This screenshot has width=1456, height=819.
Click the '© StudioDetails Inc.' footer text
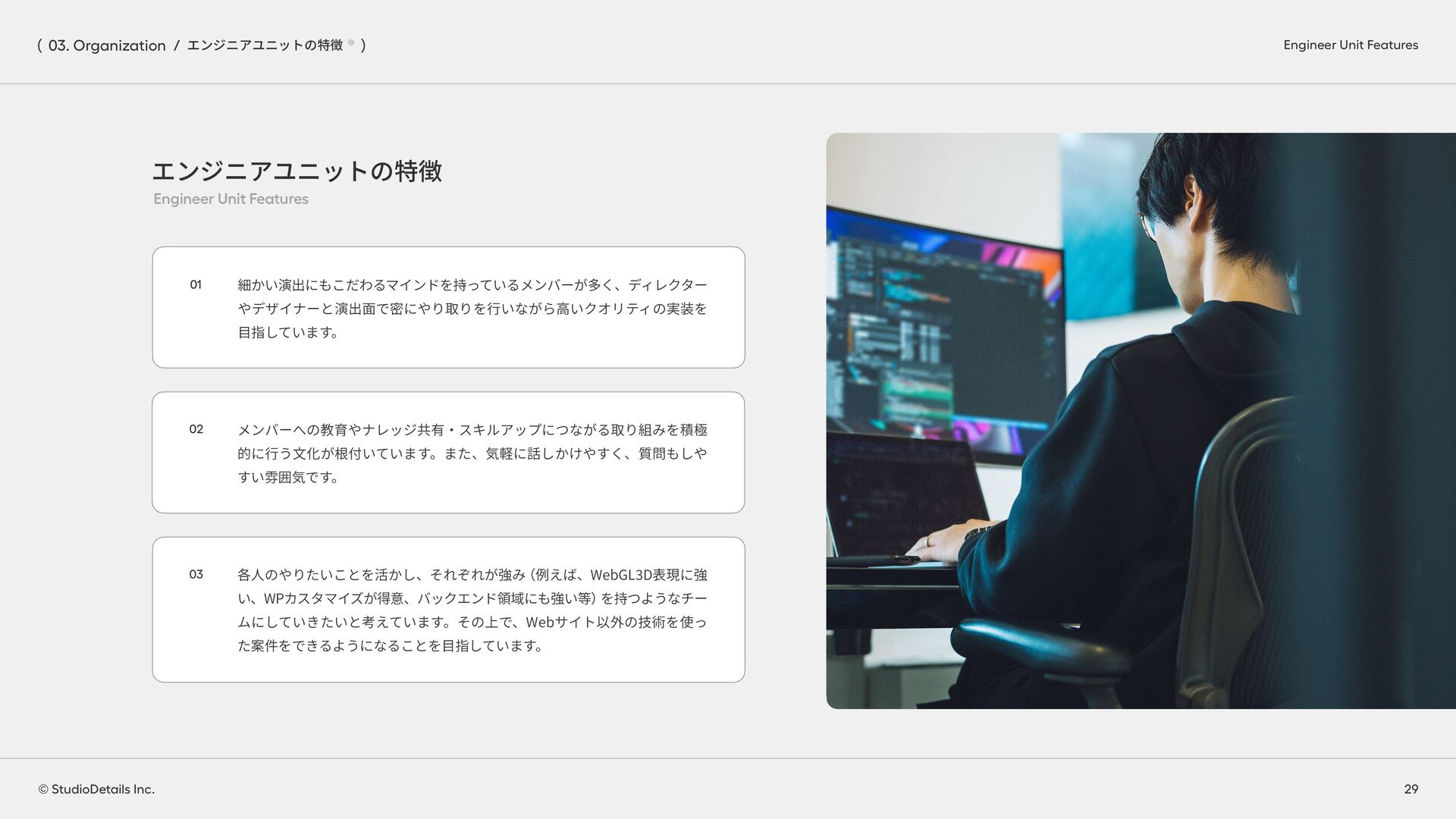coord(96,789)
